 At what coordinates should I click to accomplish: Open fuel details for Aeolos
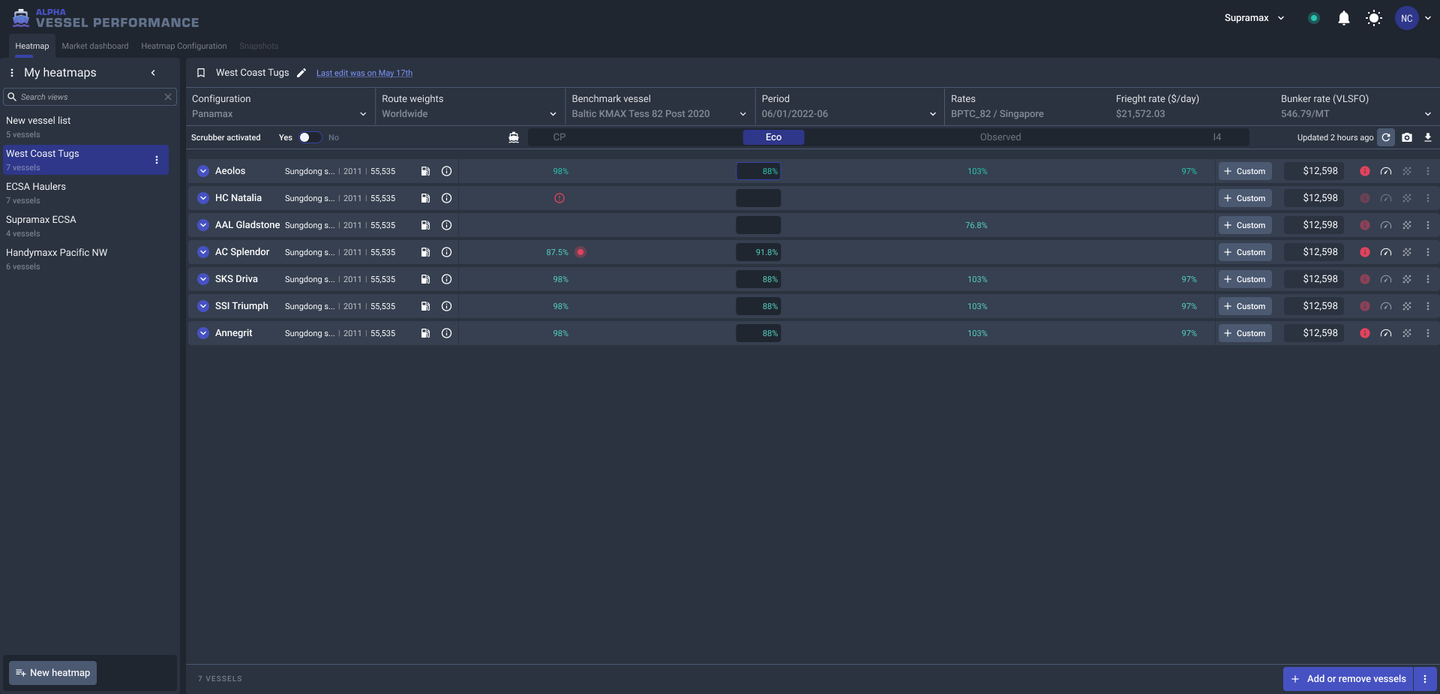coord(425,171)
